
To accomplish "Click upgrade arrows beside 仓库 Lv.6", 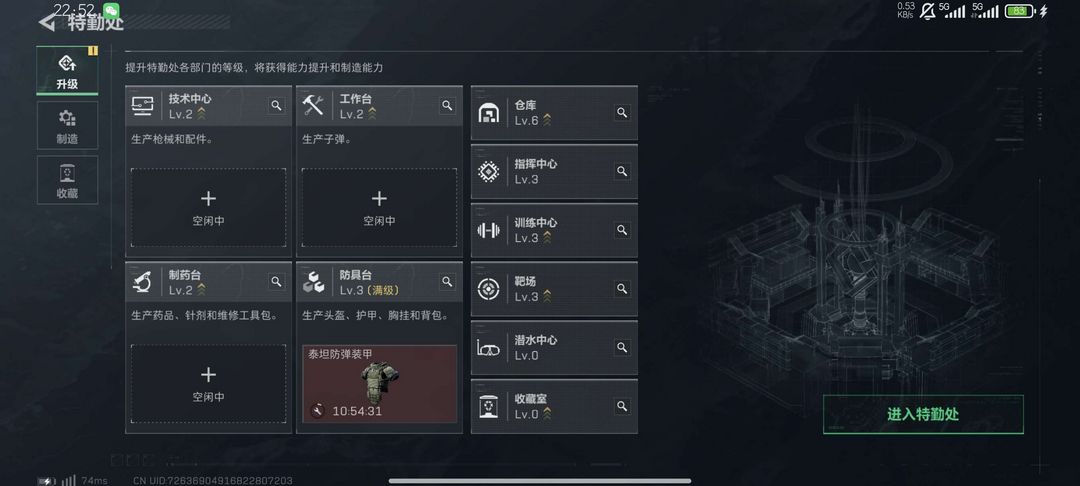I will (547, 120).
